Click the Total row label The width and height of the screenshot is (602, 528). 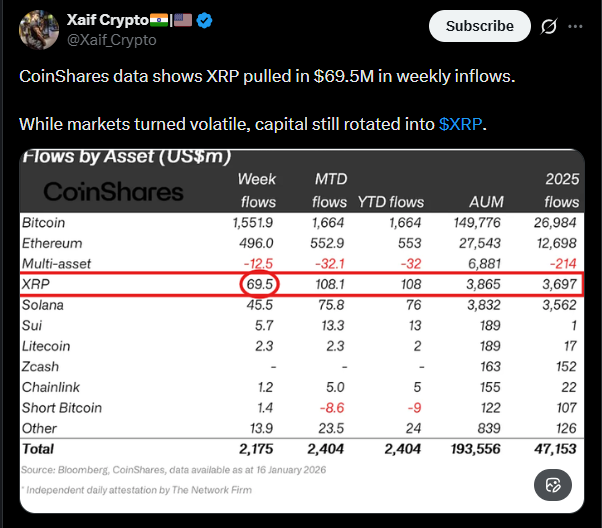pos(38,448)
